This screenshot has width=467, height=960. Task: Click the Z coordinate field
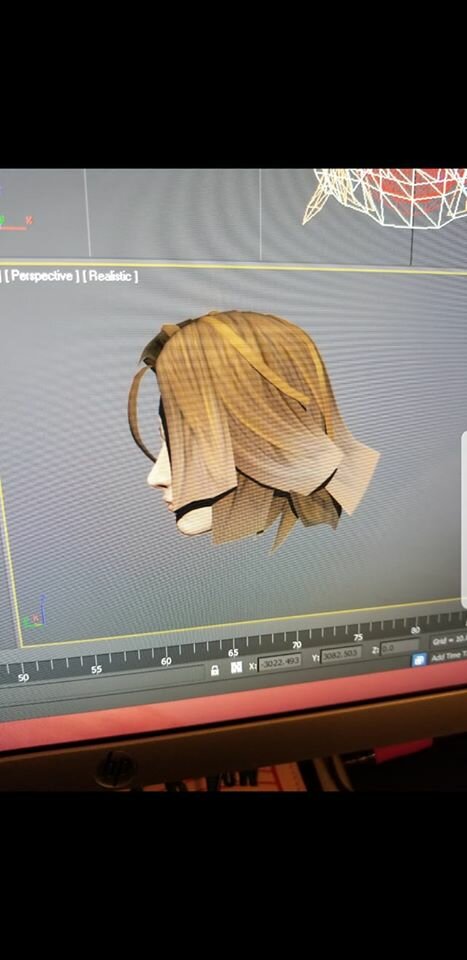click(400, 647)
